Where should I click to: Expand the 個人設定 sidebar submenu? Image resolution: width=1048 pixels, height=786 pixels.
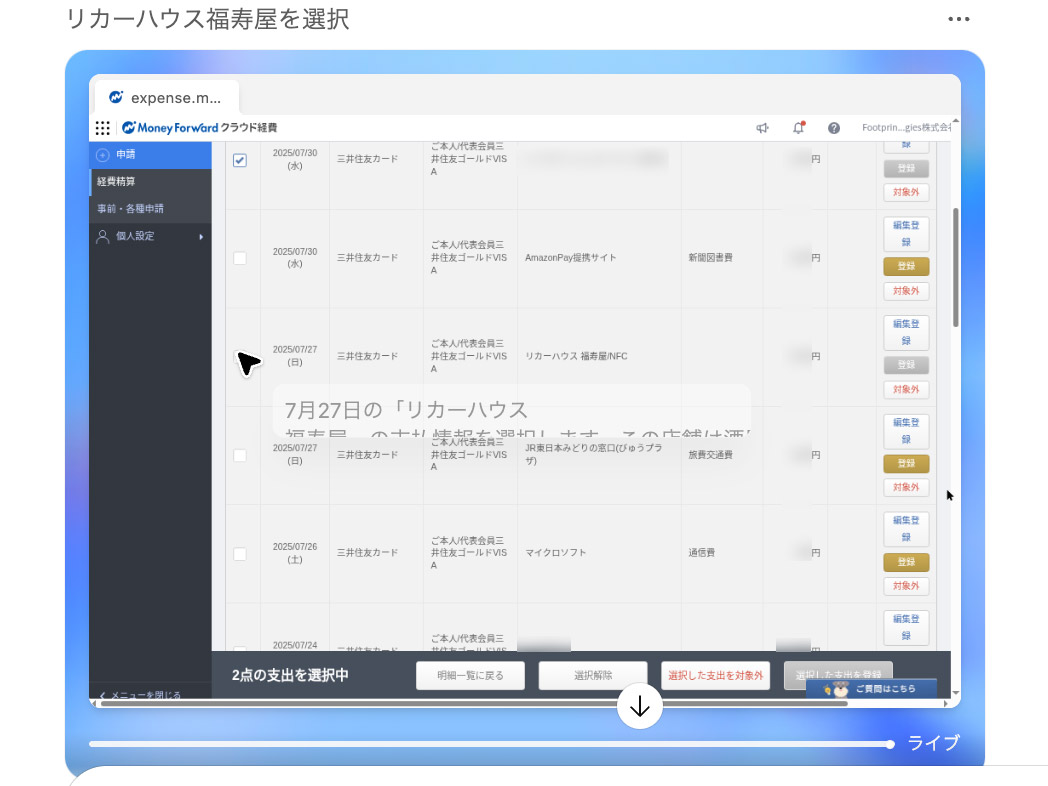pyautogui.click(x=200, y=236)
